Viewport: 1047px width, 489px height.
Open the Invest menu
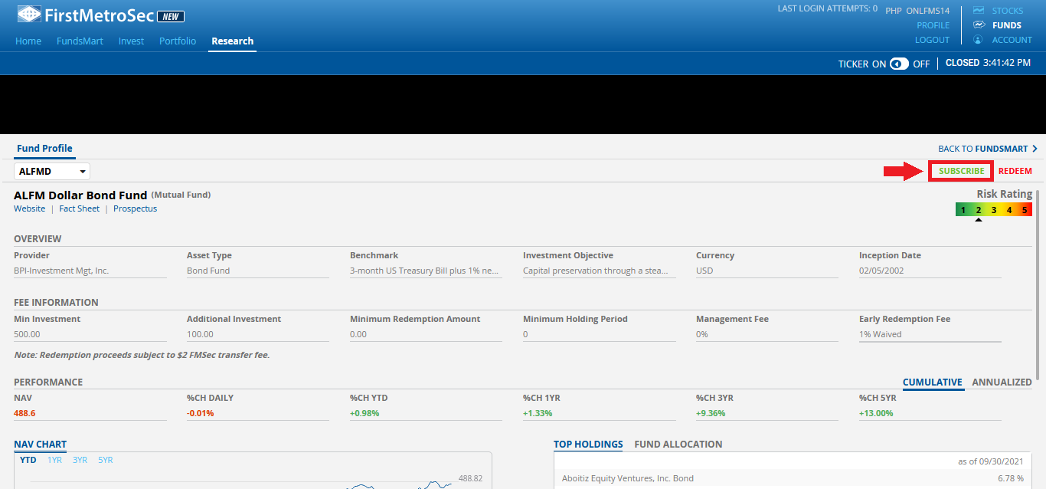(x=131, y=41)
